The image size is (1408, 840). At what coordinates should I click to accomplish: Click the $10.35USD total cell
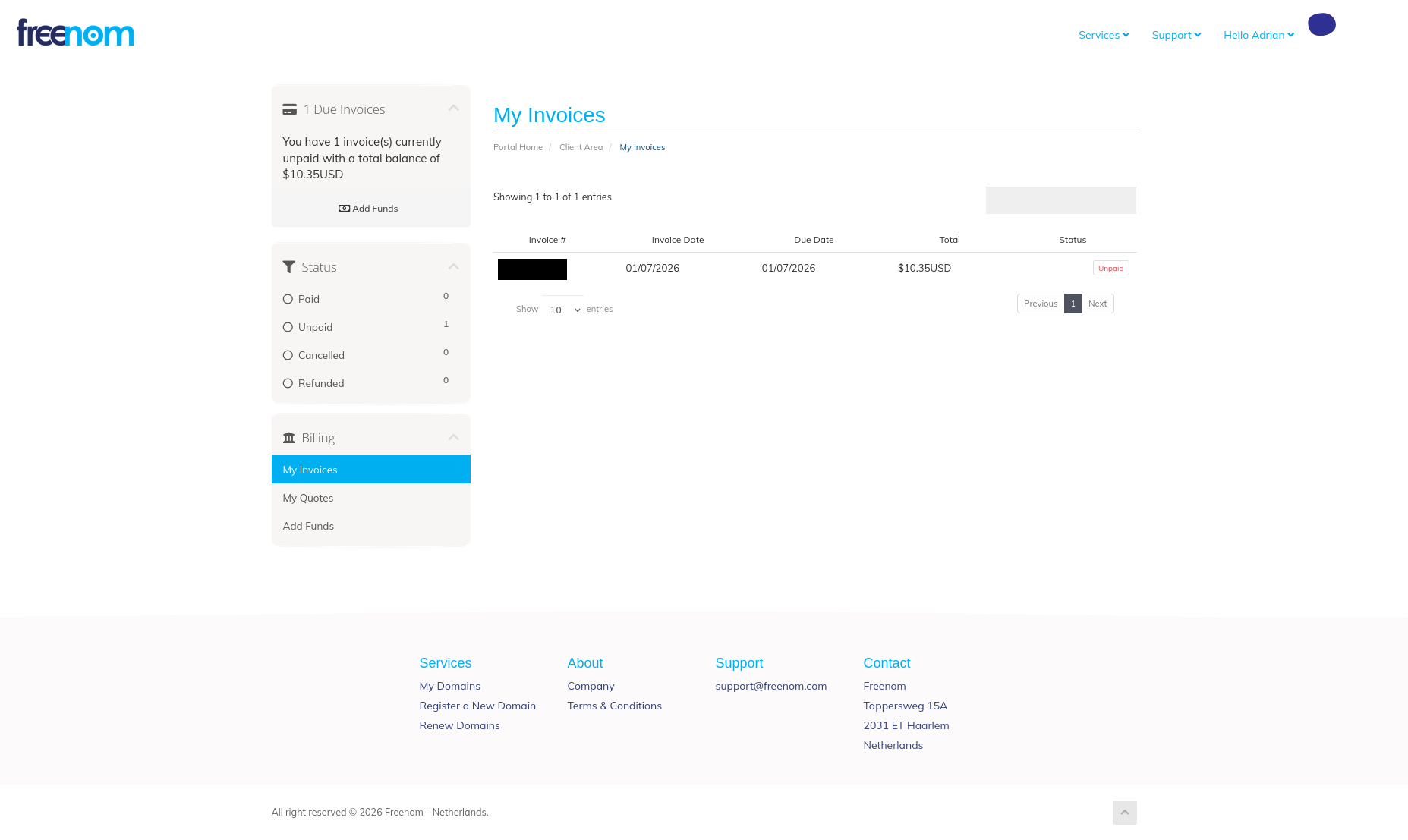[924, 268]
